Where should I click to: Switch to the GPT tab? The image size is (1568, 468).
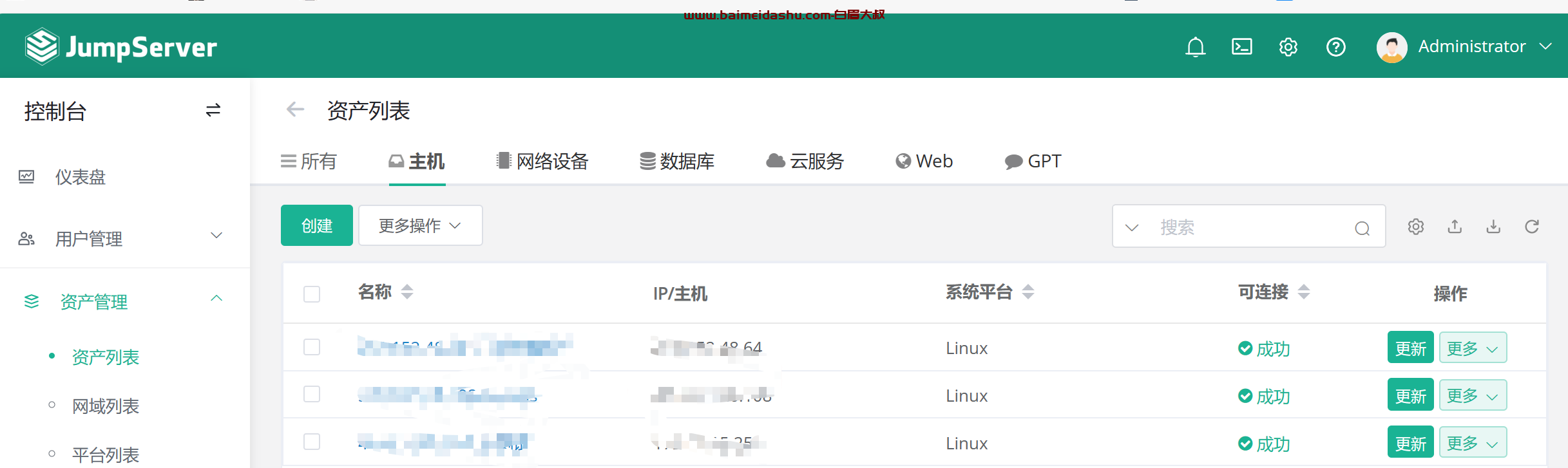tap(1033, 161)
